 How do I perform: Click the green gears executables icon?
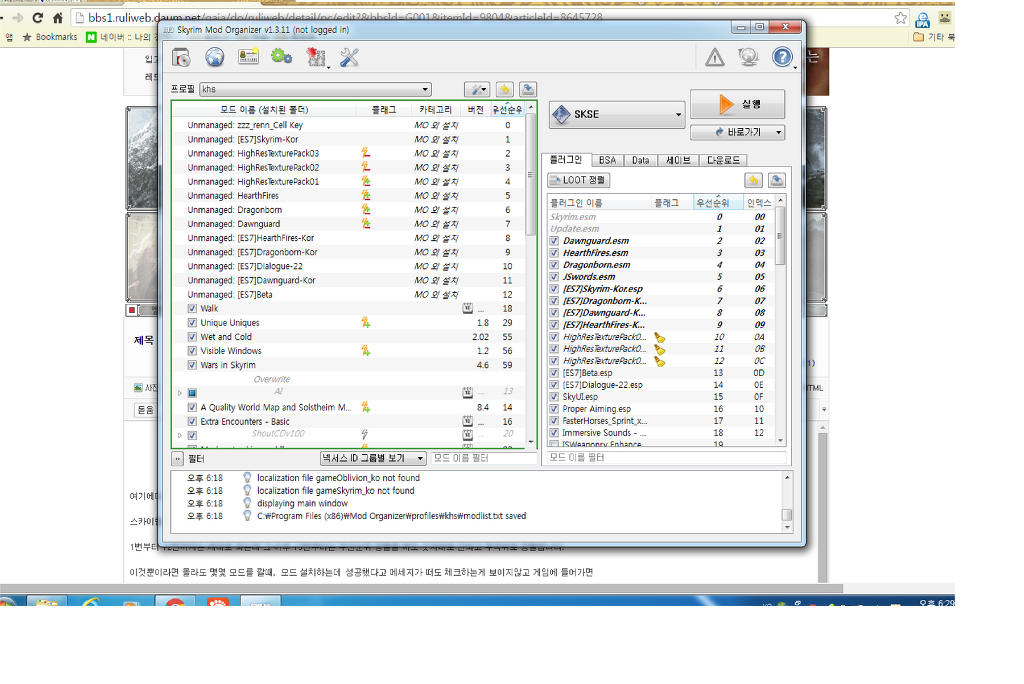click(281, 57)
